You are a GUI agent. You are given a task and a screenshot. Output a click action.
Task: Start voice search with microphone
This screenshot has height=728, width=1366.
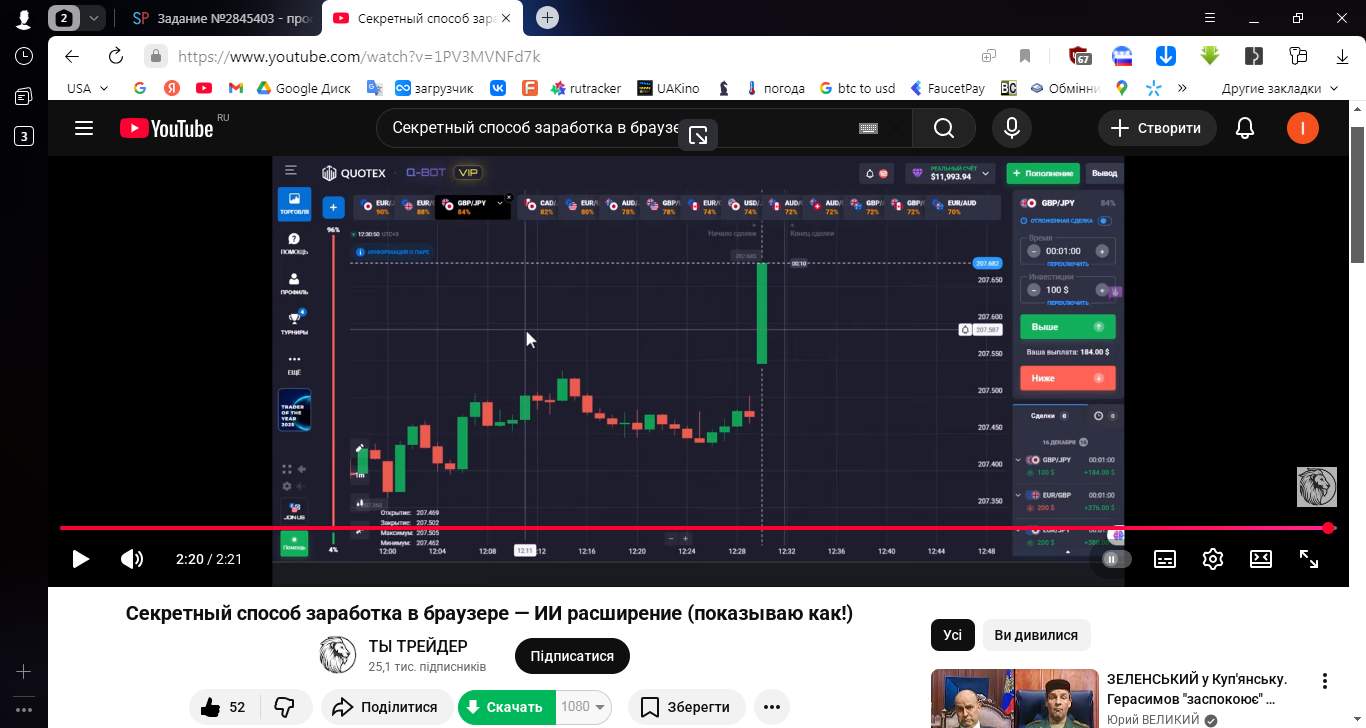pyautogui.click(x=1012, y=128)
